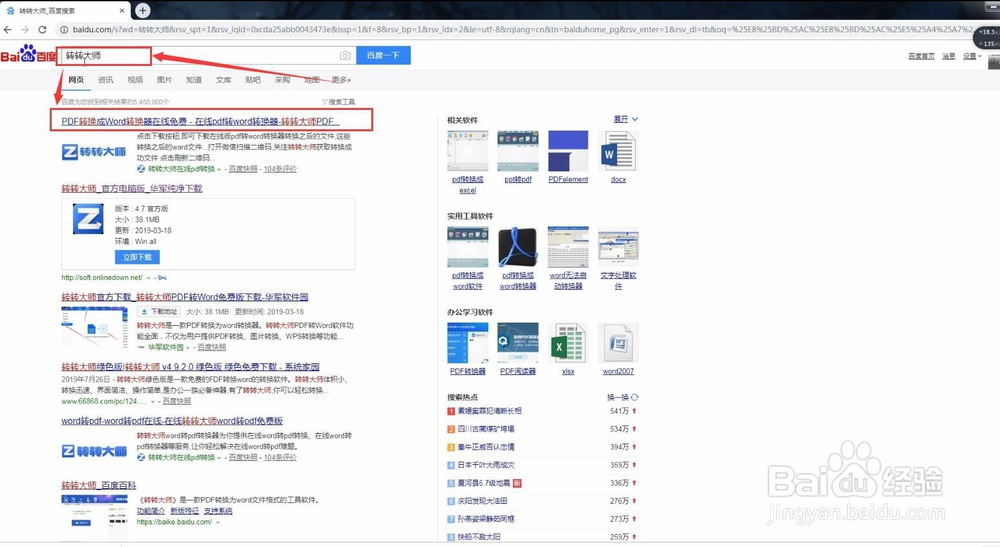Viewport: 1000px width, 547px height.
Task: Switch to the 视频 tab
Action: 135,80
